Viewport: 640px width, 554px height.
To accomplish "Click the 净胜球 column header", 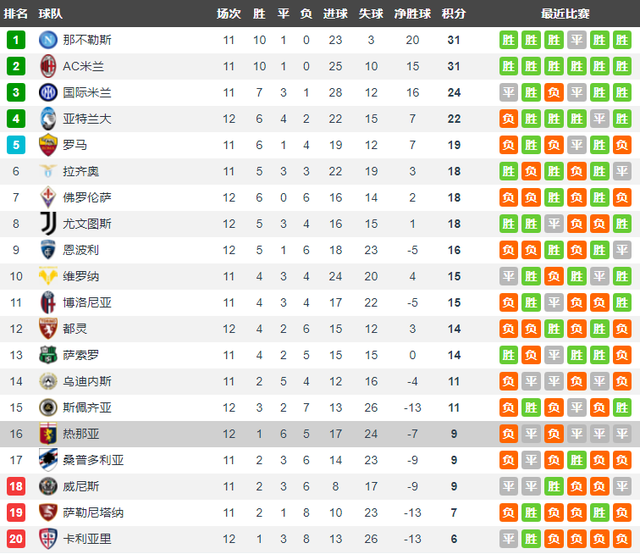I will coord(412,14).
